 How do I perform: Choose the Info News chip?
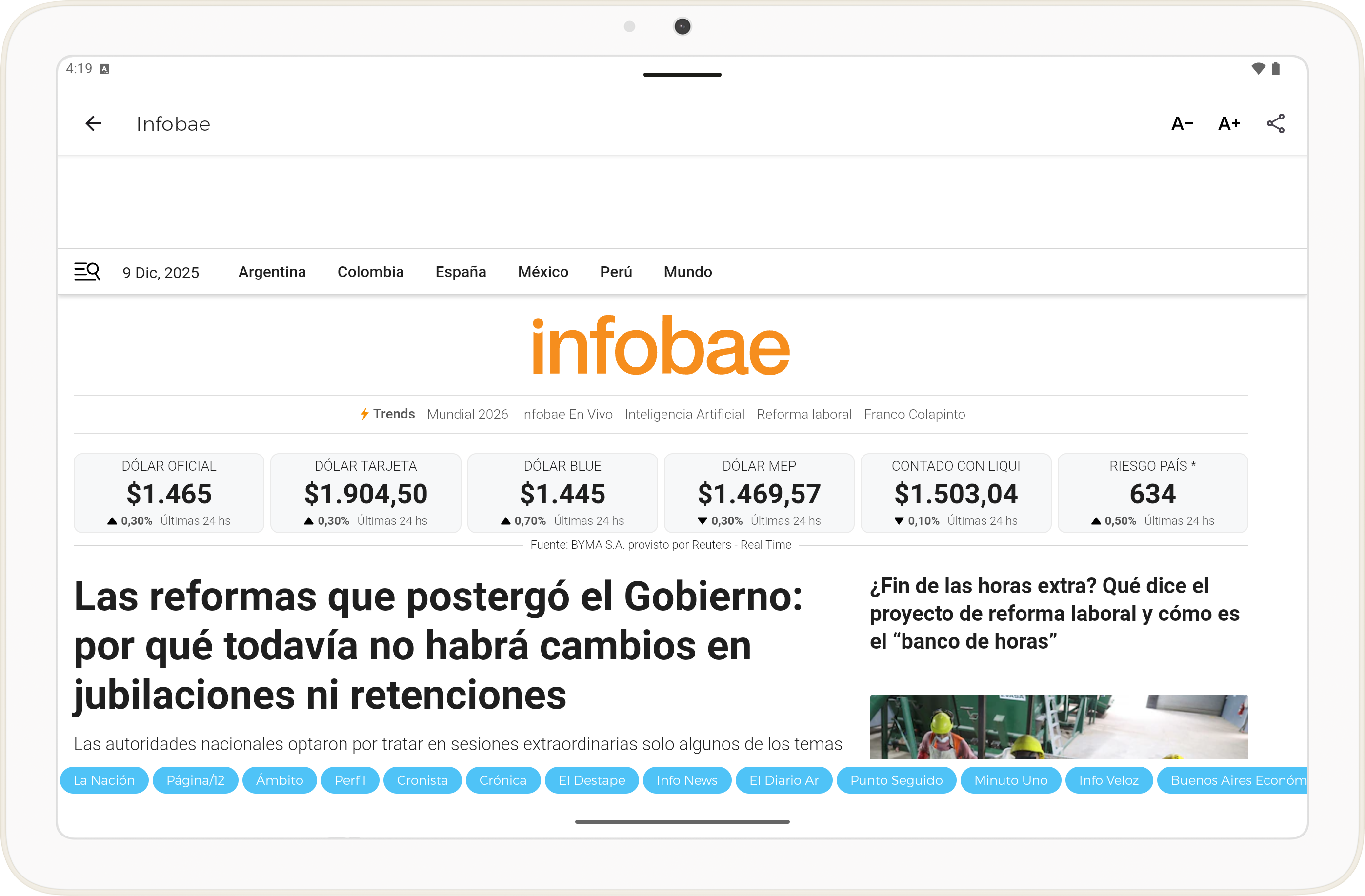[x=686, y=779]
